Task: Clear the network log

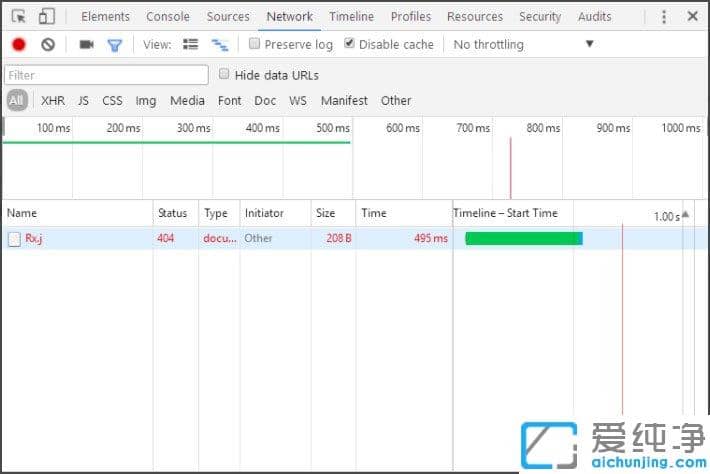Action: click(x=48, y=45)
